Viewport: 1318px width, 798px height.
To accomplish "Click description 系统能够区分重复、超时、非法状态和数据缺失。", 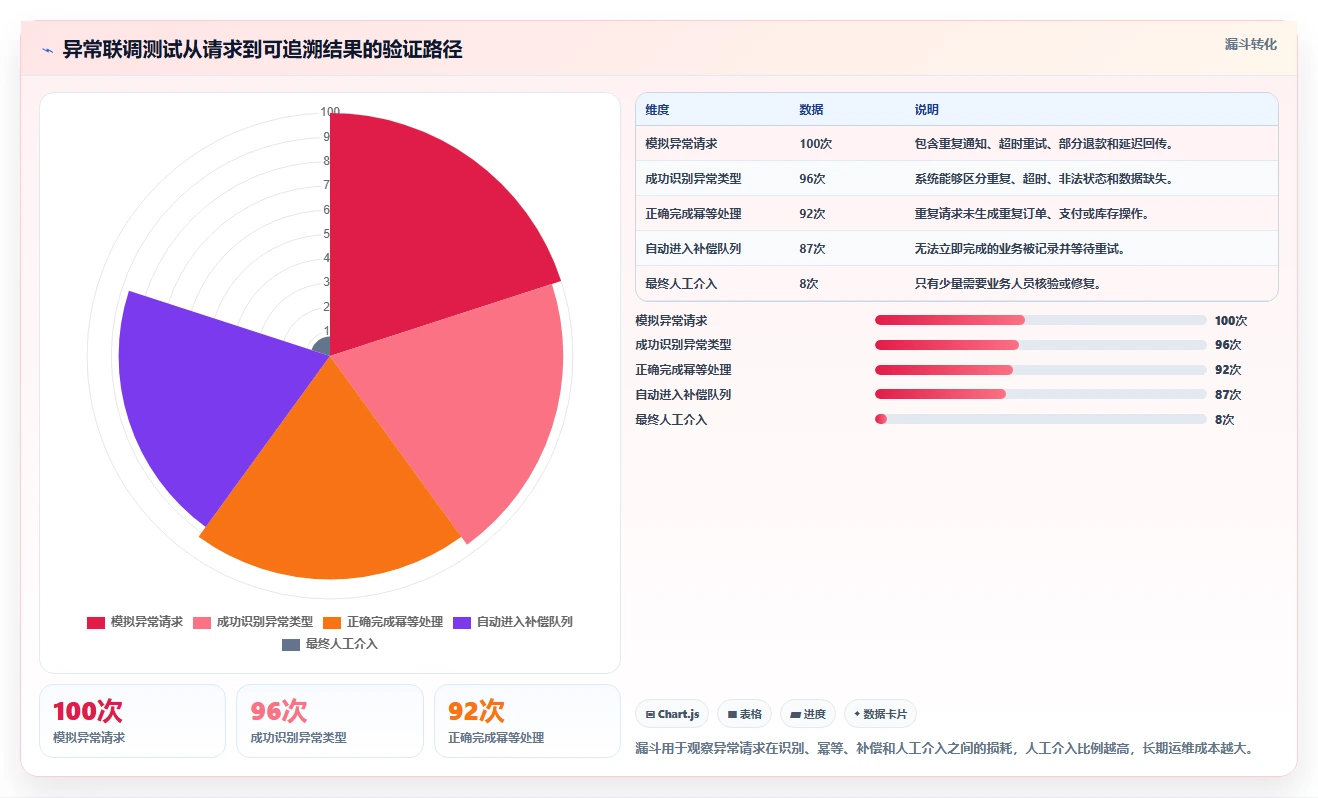I will tap(1044, 179).
